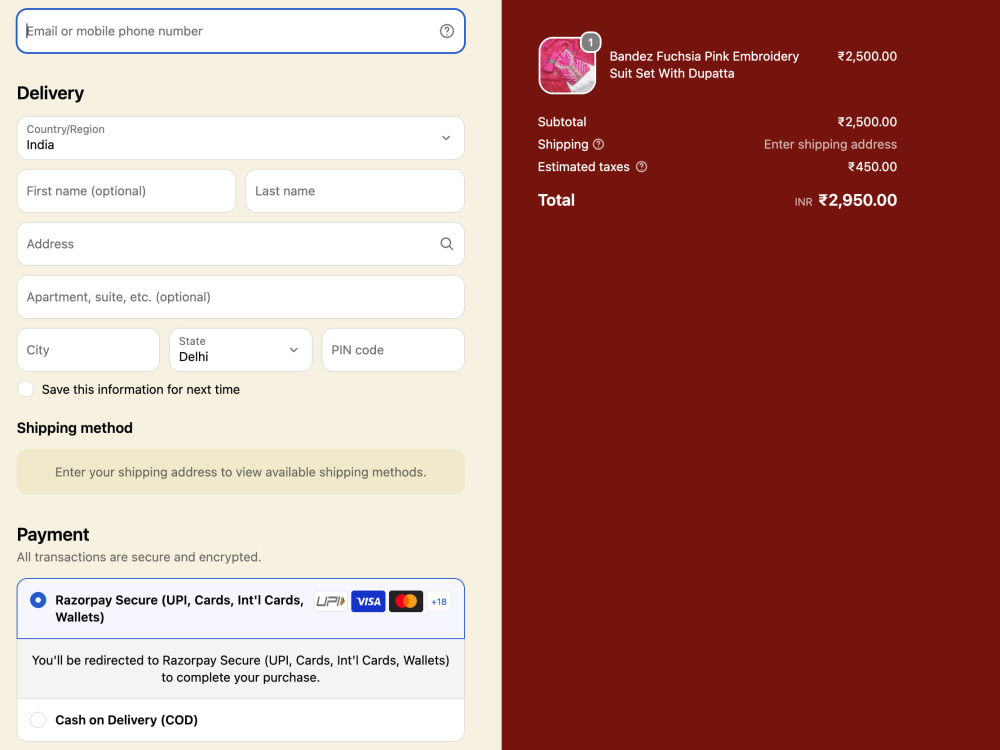Open the Country/Region dropdown showing India

click(240, 138)
